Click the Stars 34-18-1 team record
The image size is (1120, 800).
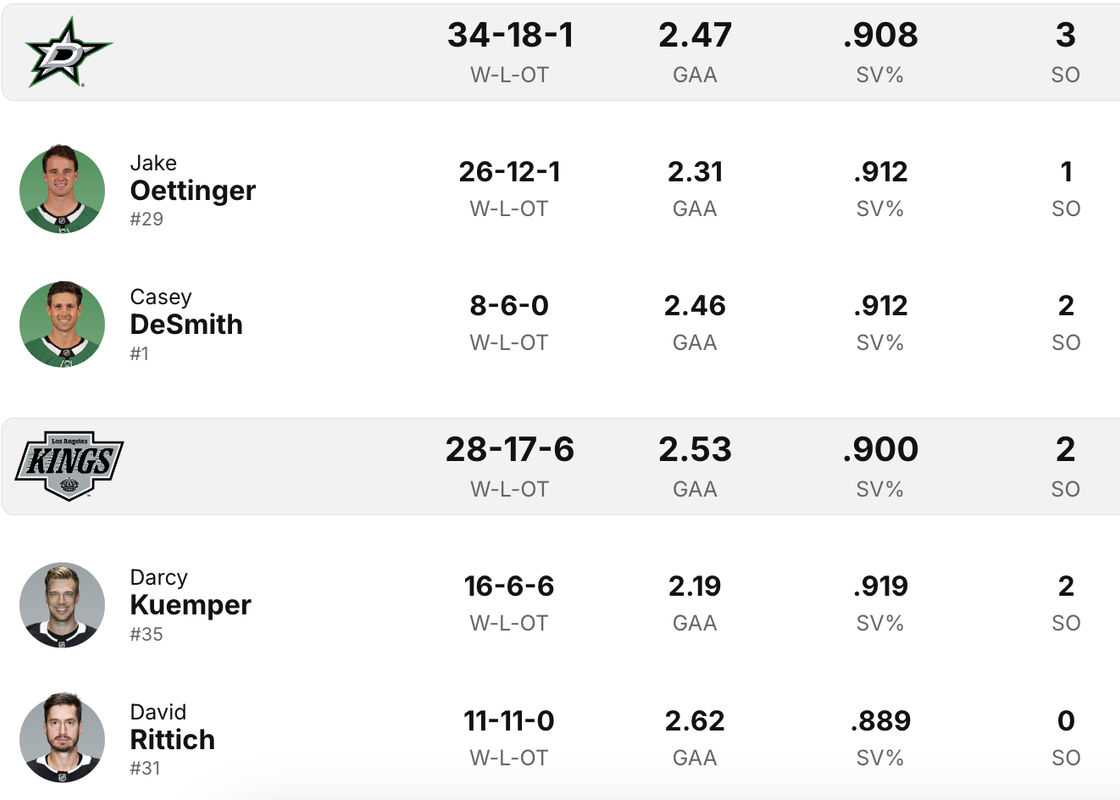pos(510,35)
